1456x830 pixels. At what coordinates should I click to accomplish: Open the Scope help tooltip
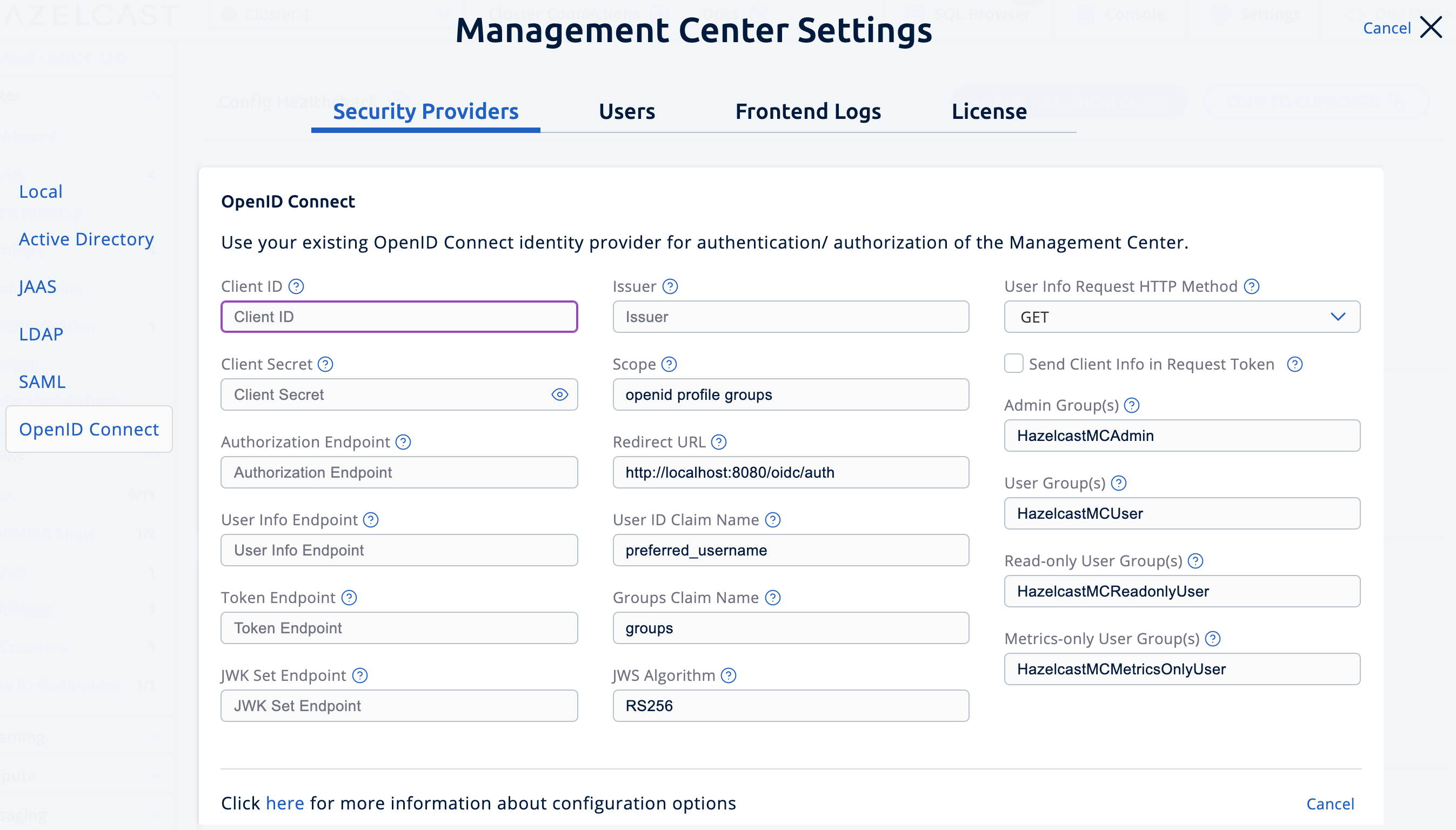(x=670, y=364)
